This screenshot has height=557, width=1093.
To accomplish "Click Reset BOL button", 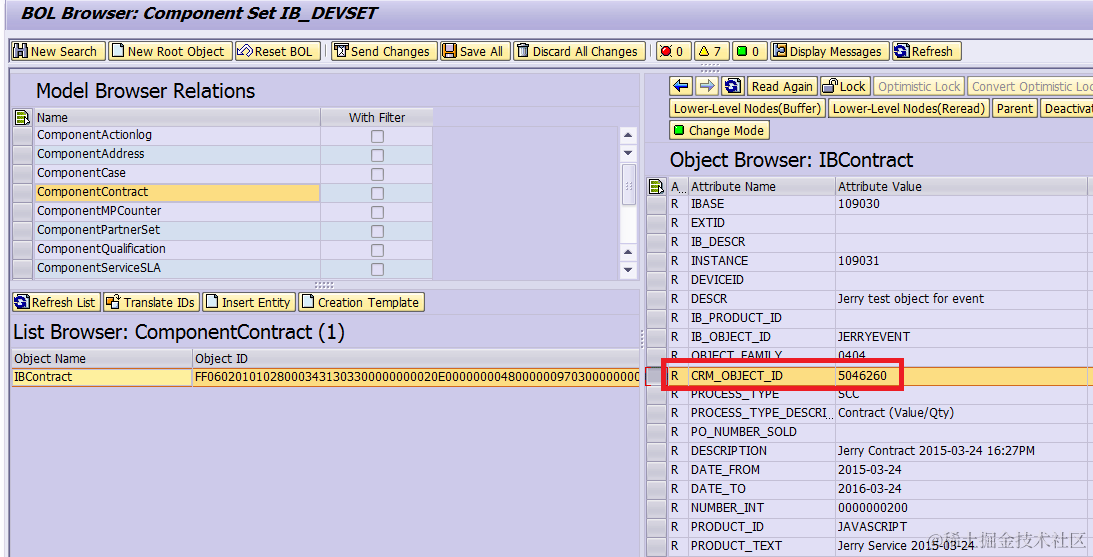I will pos(277,52).
